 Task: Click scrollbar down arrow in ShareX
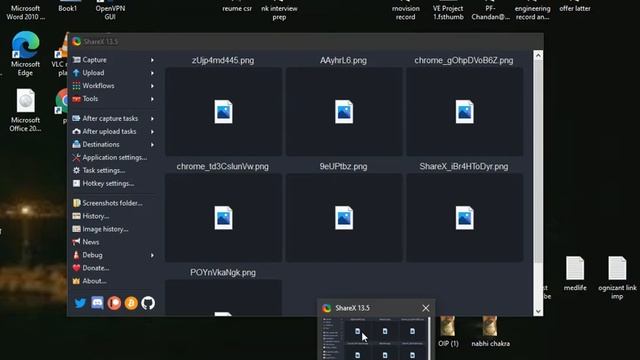[x=538, y=311]
